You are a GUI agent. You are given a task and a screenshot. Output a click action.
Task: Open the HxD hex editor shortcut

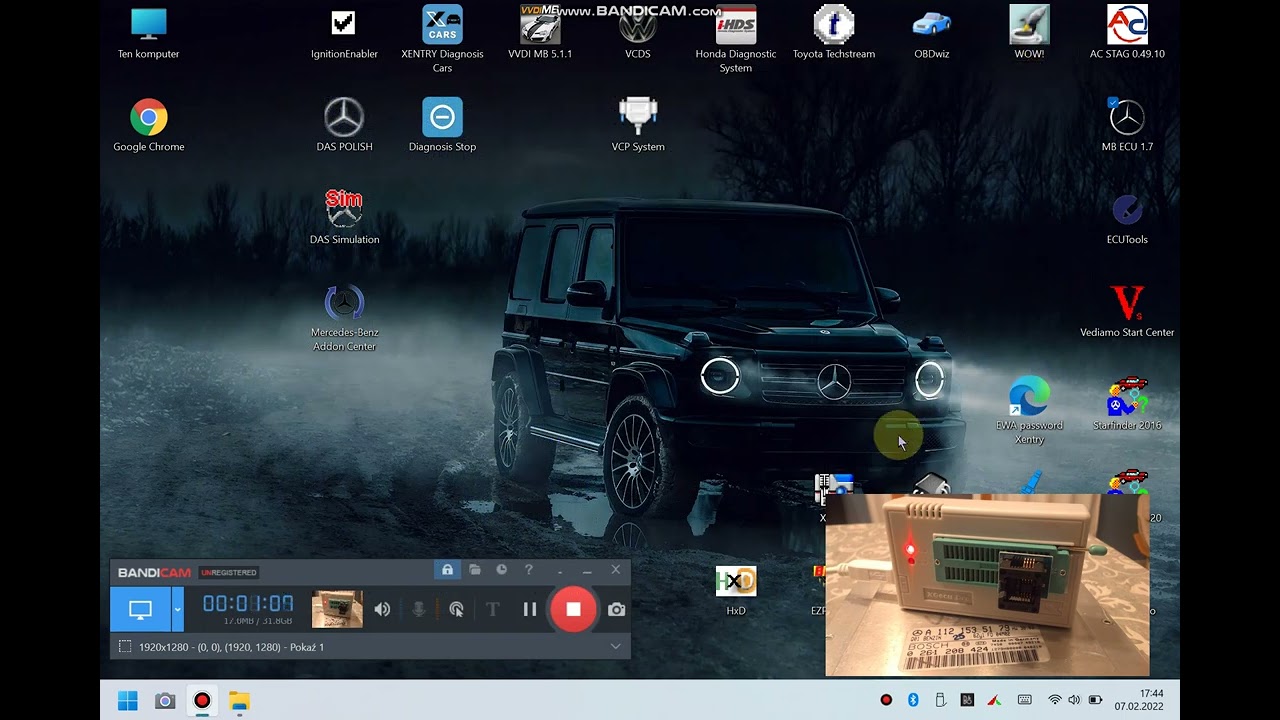(736, 590)
